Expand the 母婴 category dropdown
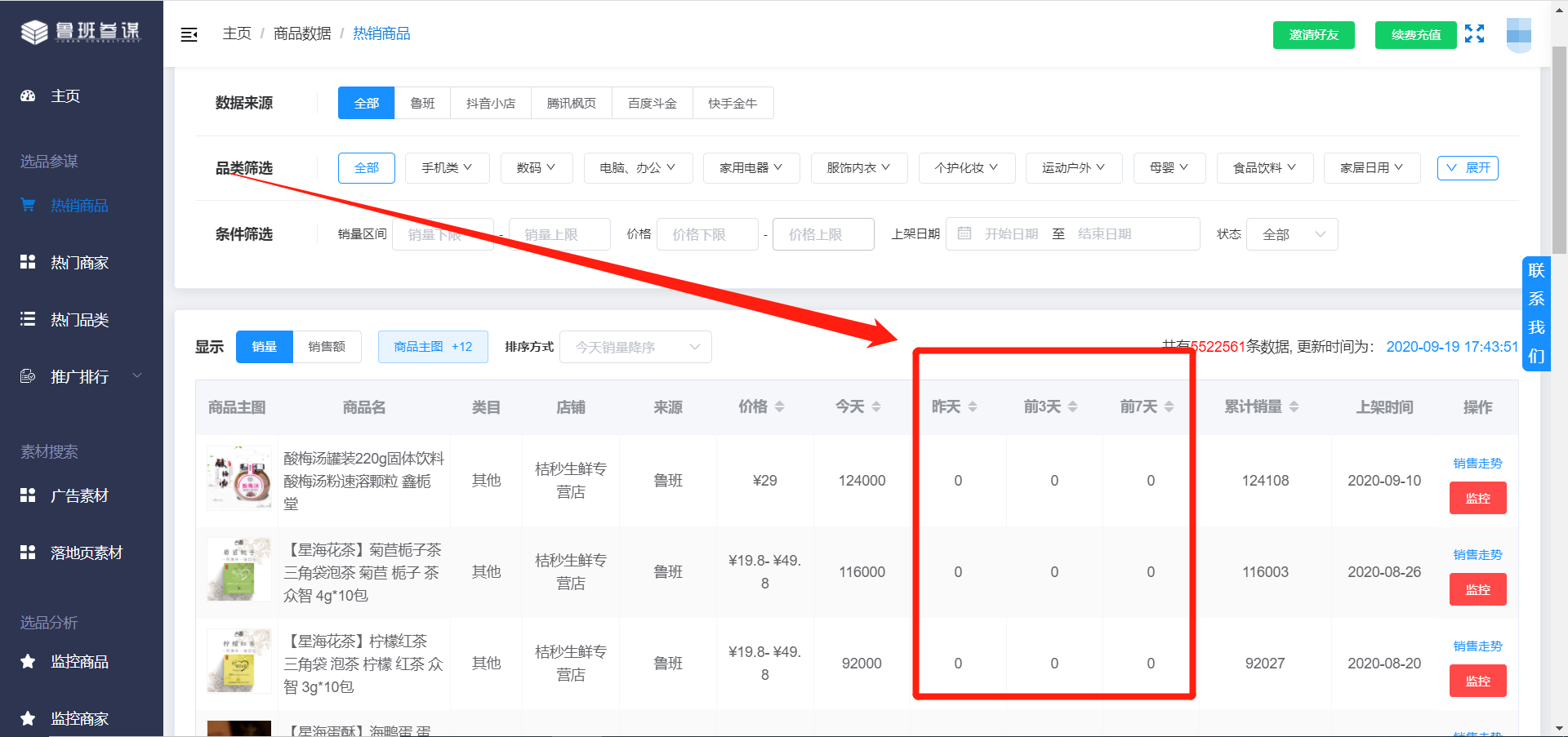The height and width of the screenshot is (737, 1568). (x=1169, y=168)
